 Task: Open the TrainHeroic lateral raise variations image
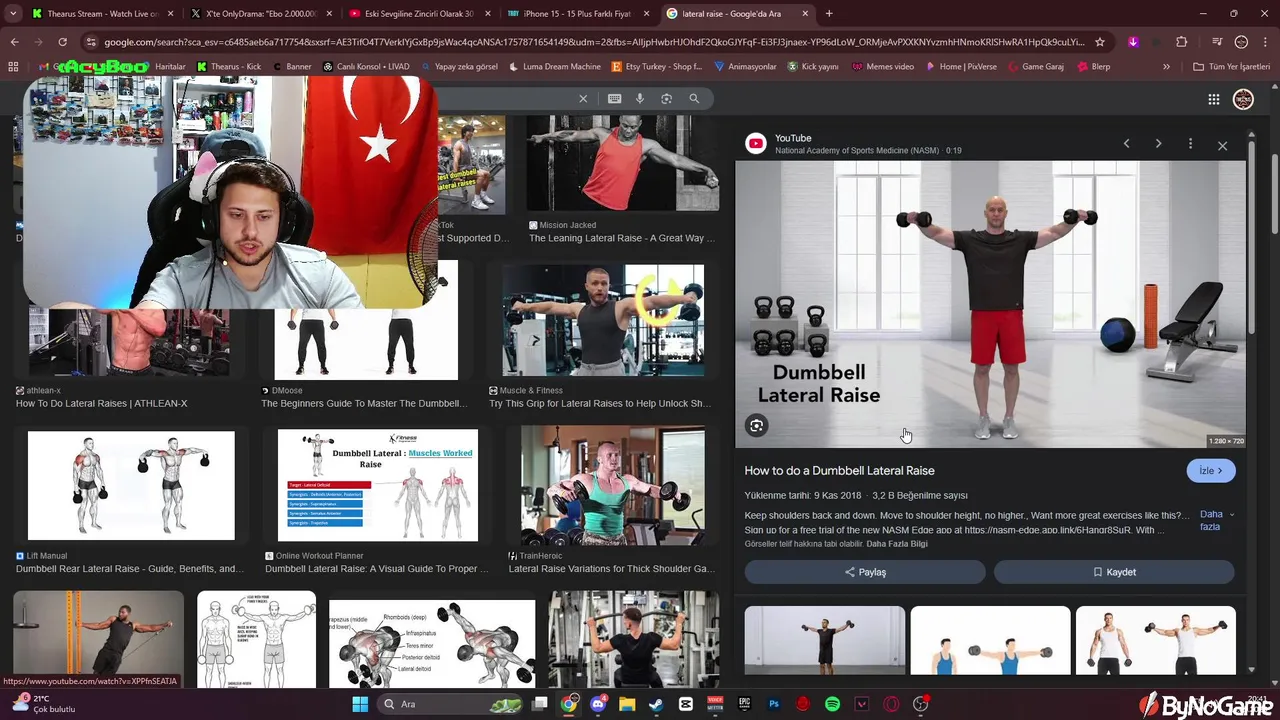(612, 486)
